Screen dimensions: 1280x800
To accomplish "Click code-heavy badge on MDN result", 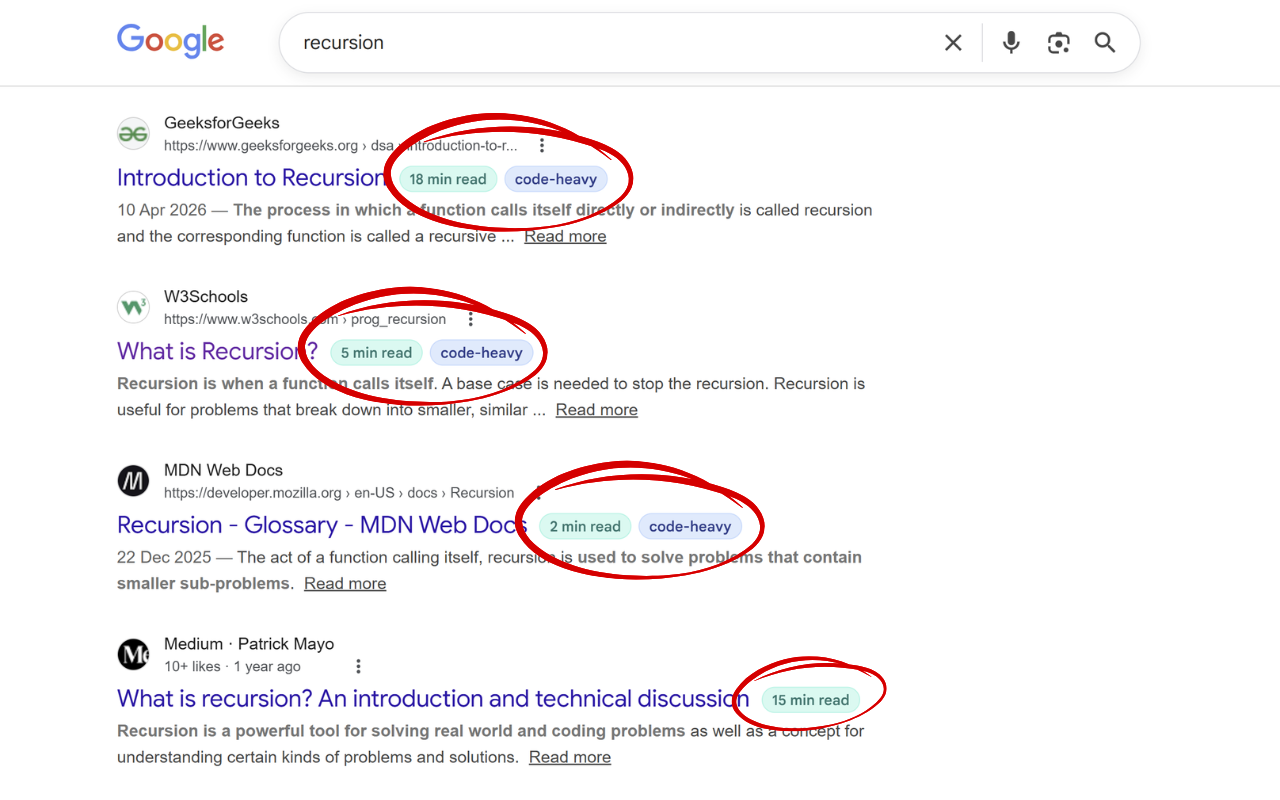I will coord(690,527).
